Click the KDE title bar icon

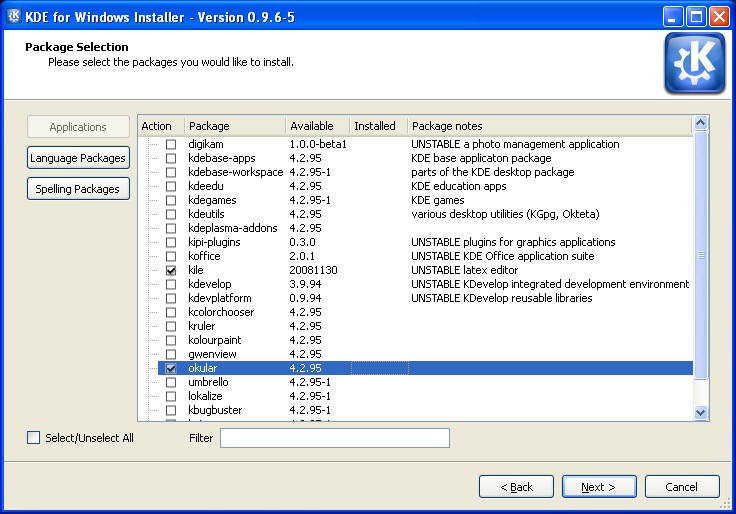14,16
